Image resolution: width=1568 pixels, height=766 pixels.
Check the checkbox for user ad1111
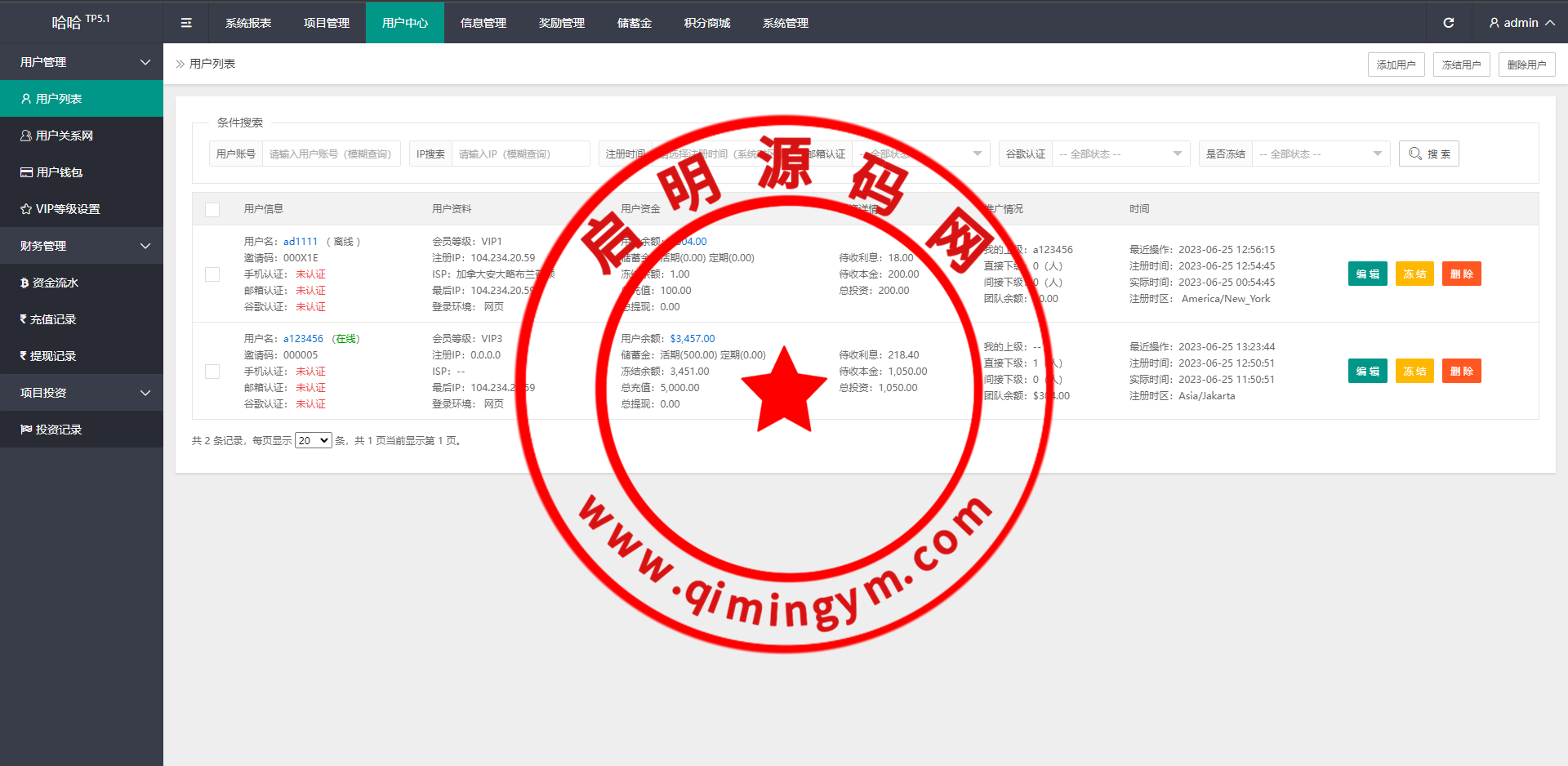212,274
